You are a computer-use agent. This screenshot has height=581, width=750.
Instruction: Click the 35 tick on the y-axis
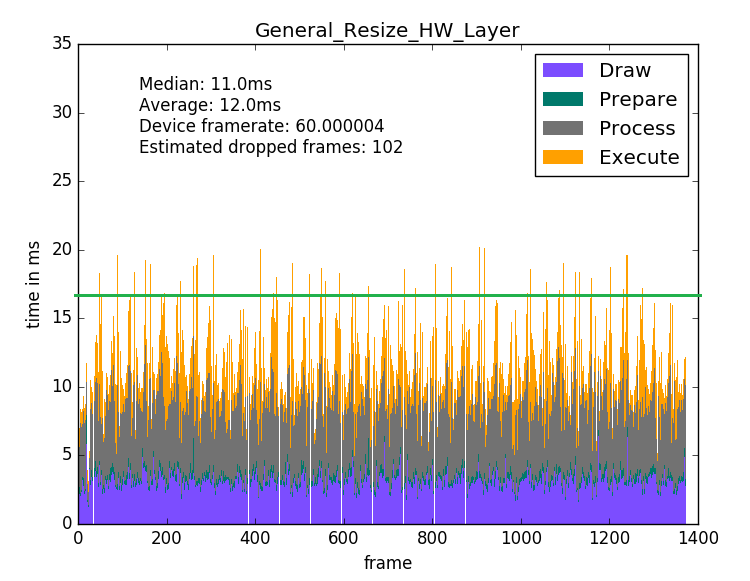point(61,44)
